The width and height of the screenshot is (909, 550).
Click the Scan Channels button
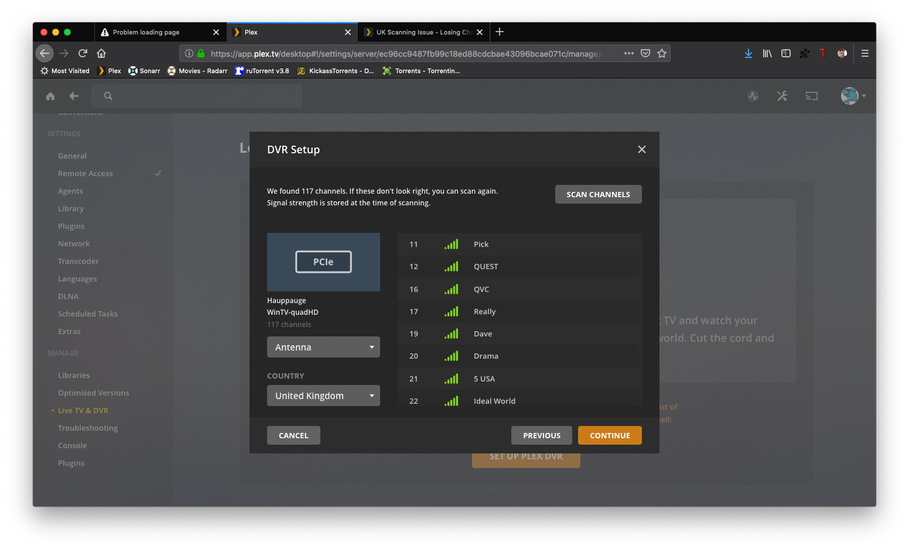[598, 194]
